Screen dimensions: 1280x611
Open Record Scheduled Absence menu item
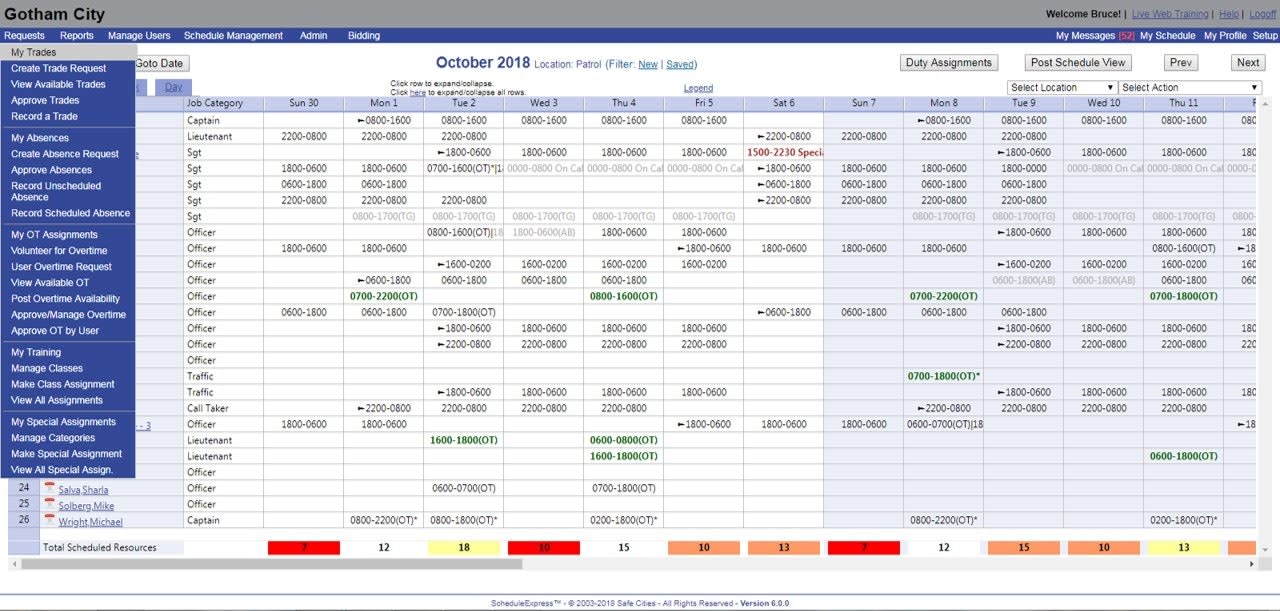click(70, 213)
